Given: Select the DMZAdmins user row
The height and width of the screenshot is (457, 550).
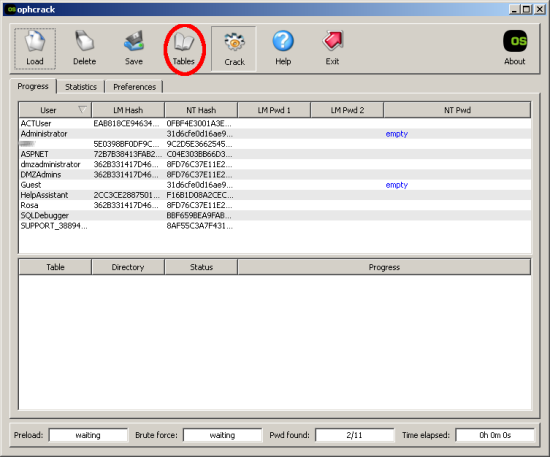Looking at the screenshot, I should pos(275,174).
